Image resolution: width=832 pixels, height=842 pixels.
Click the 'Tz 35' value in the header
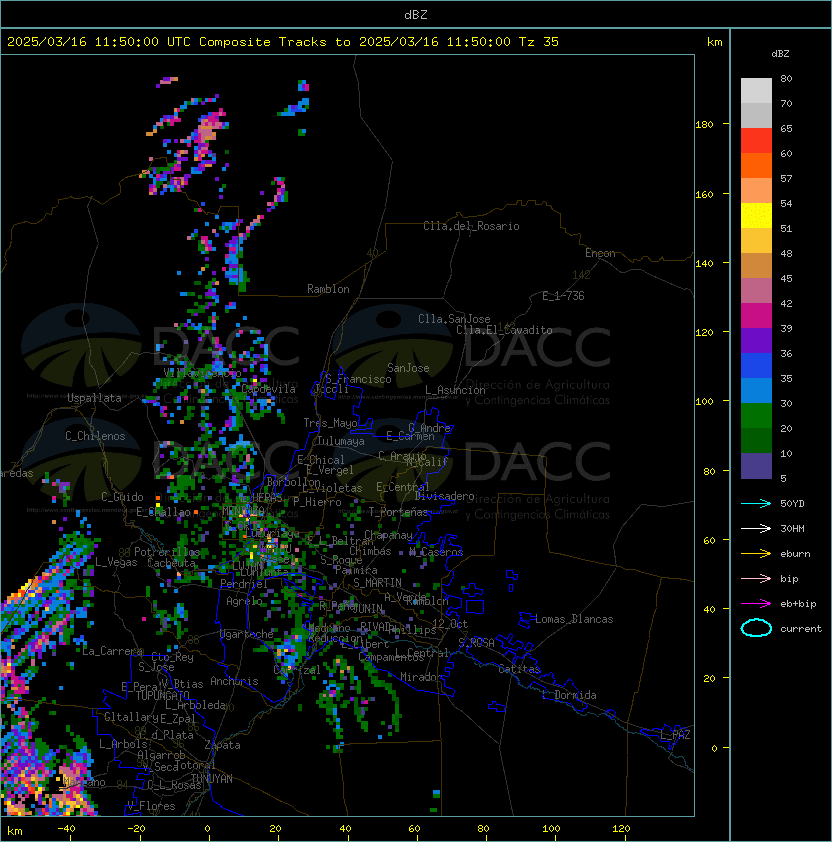[x=539, y=42]
